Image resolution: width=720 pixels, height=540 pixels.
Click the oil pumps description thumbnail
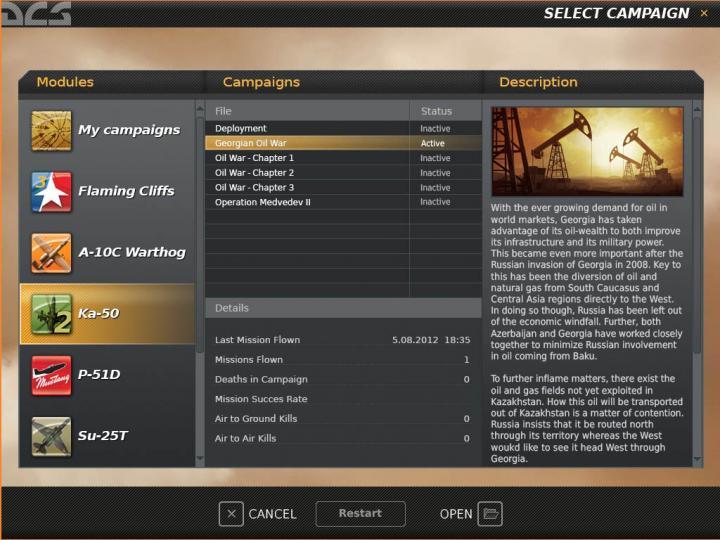[587, 152]
